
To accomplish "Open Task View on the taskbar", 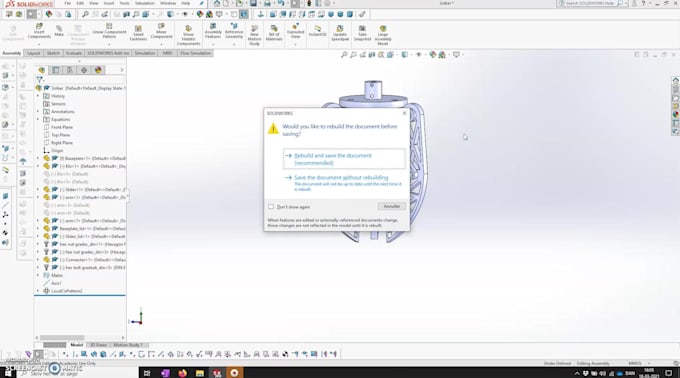I will (x=147, y=373).
